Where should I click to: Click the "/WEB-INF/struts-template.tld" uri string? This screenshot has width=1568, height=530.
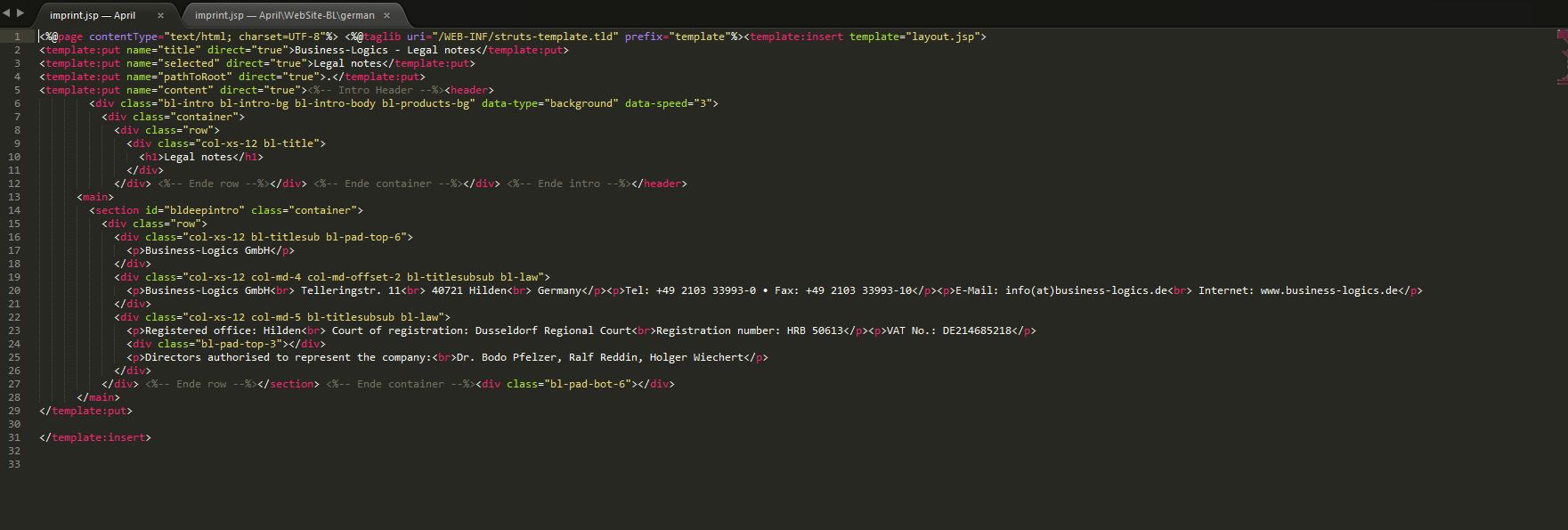(525, 37)
